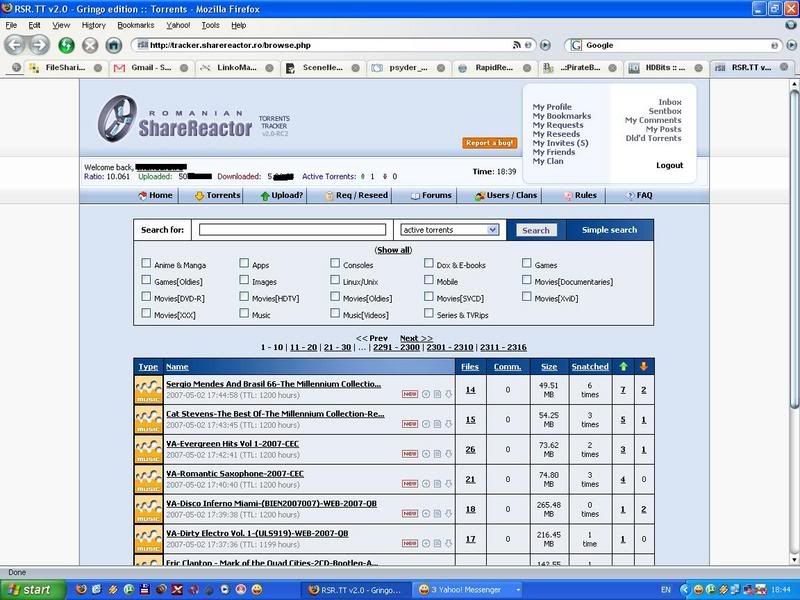800x600 pixels.
Task: Click the Stop loading X icon
Action: (x=90, y=45)
